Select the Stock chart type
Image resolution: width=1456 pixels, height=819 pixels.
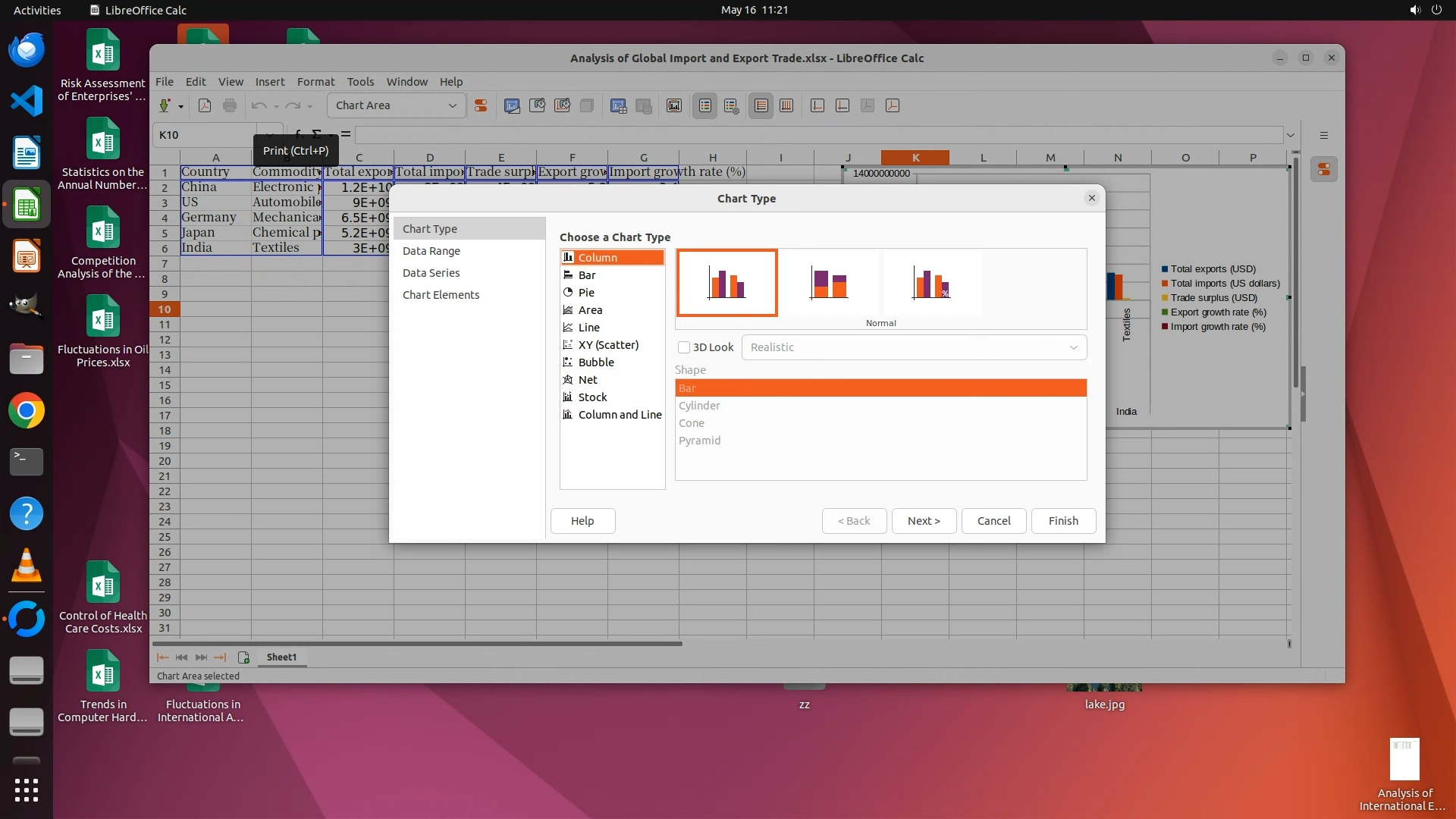[x=592, y=397]
